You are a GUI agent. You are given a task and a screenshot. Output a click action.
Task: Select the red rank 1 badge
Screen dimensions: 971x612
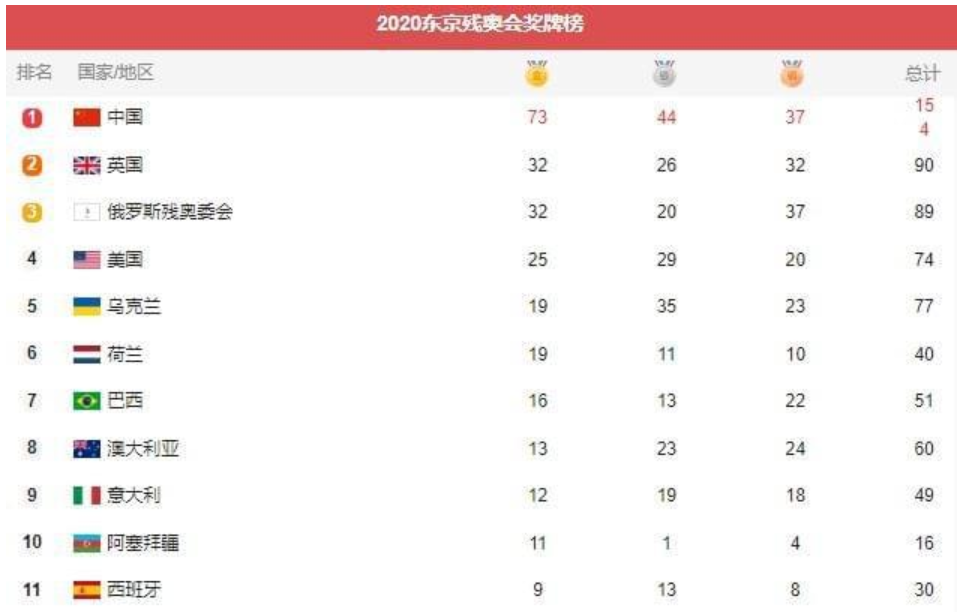click(32, 118)
